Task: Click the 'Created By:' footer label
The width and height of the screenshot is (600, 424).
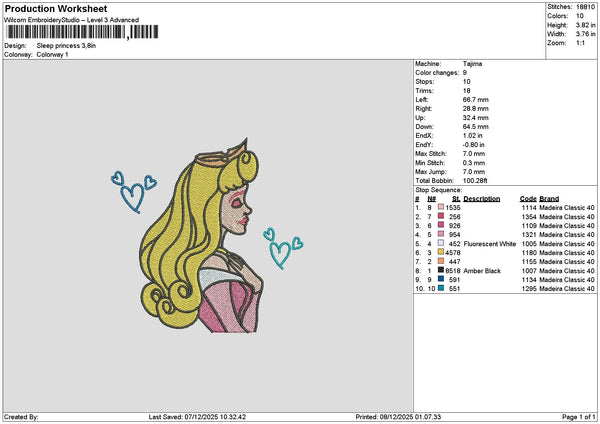Action: click(21, 417)
